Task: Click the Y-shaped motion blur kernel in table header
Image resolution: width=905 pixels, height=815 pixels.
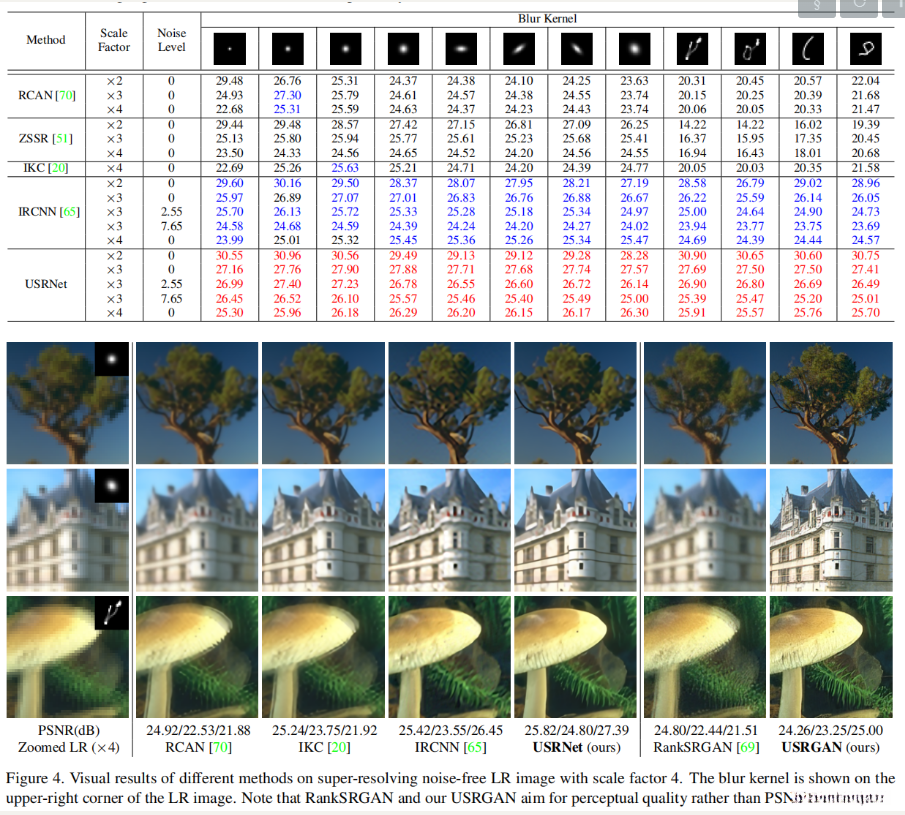Action: coord(692,48)
